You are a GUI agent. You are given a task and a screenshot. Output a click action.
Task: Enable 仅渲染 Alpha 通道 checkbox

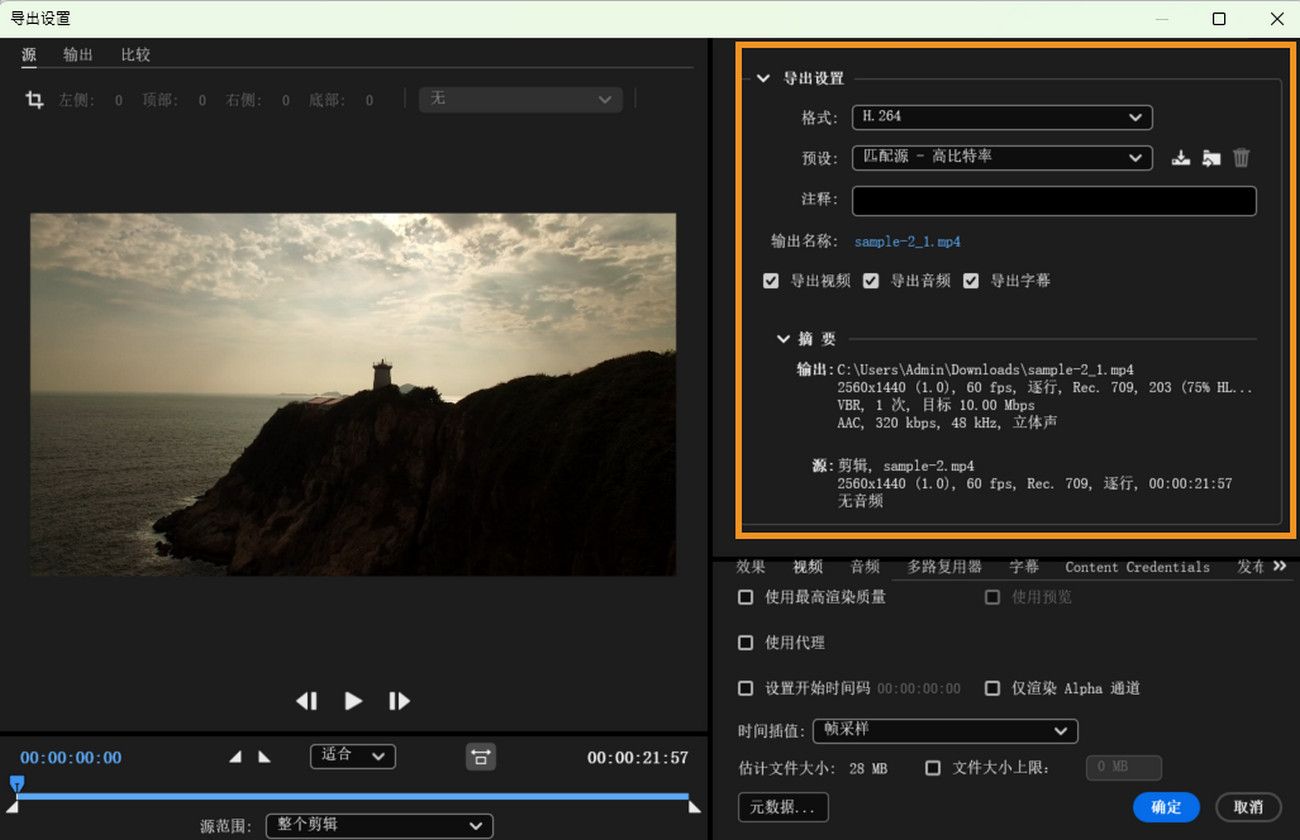pos(993,688)
